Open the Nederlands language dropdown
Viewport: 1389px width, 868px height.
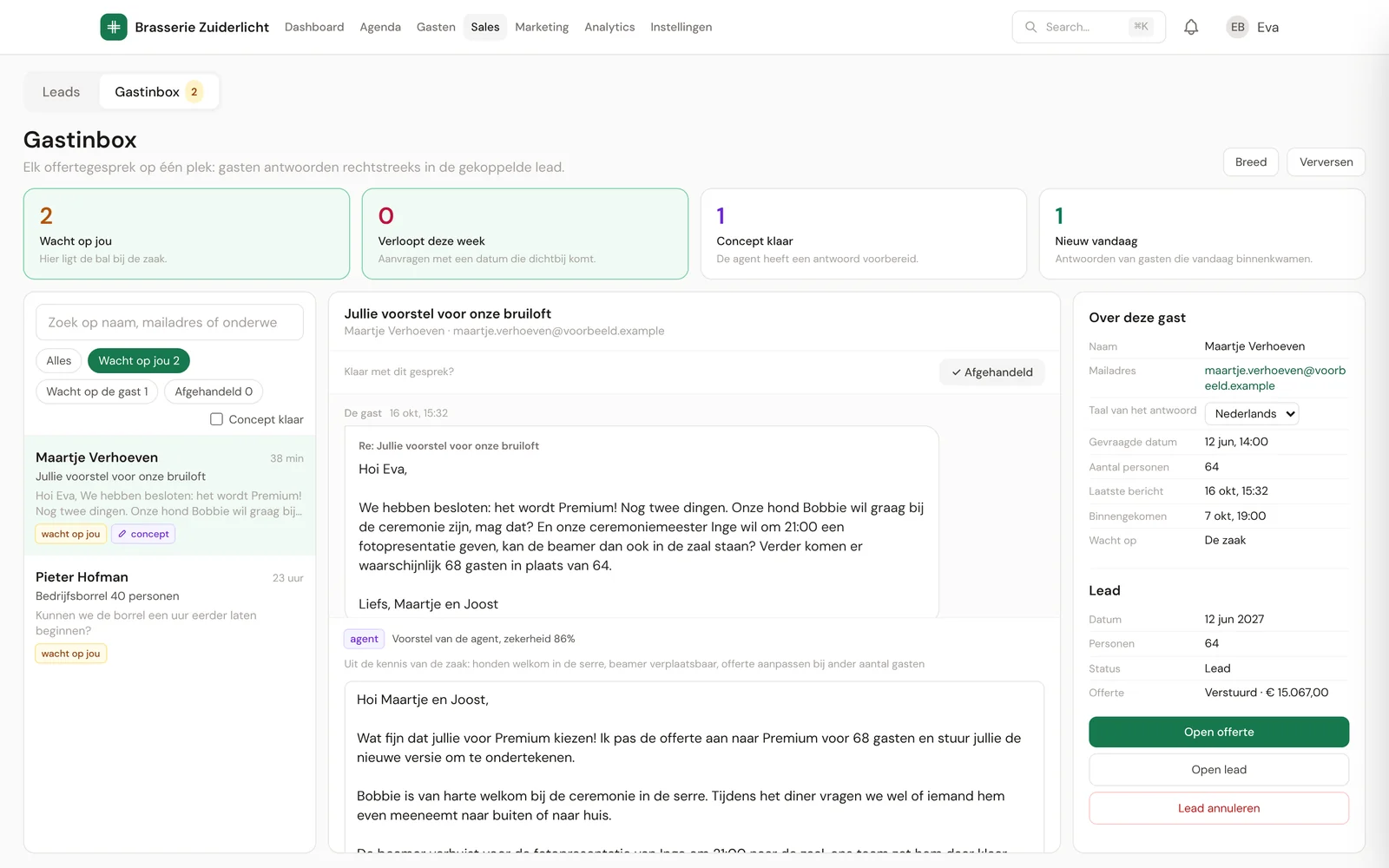[1251, 414]
